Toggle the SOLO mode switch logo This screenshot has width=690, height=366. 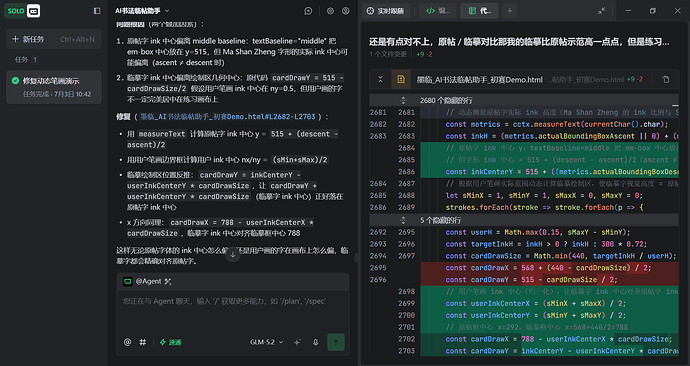pos(22,11)
